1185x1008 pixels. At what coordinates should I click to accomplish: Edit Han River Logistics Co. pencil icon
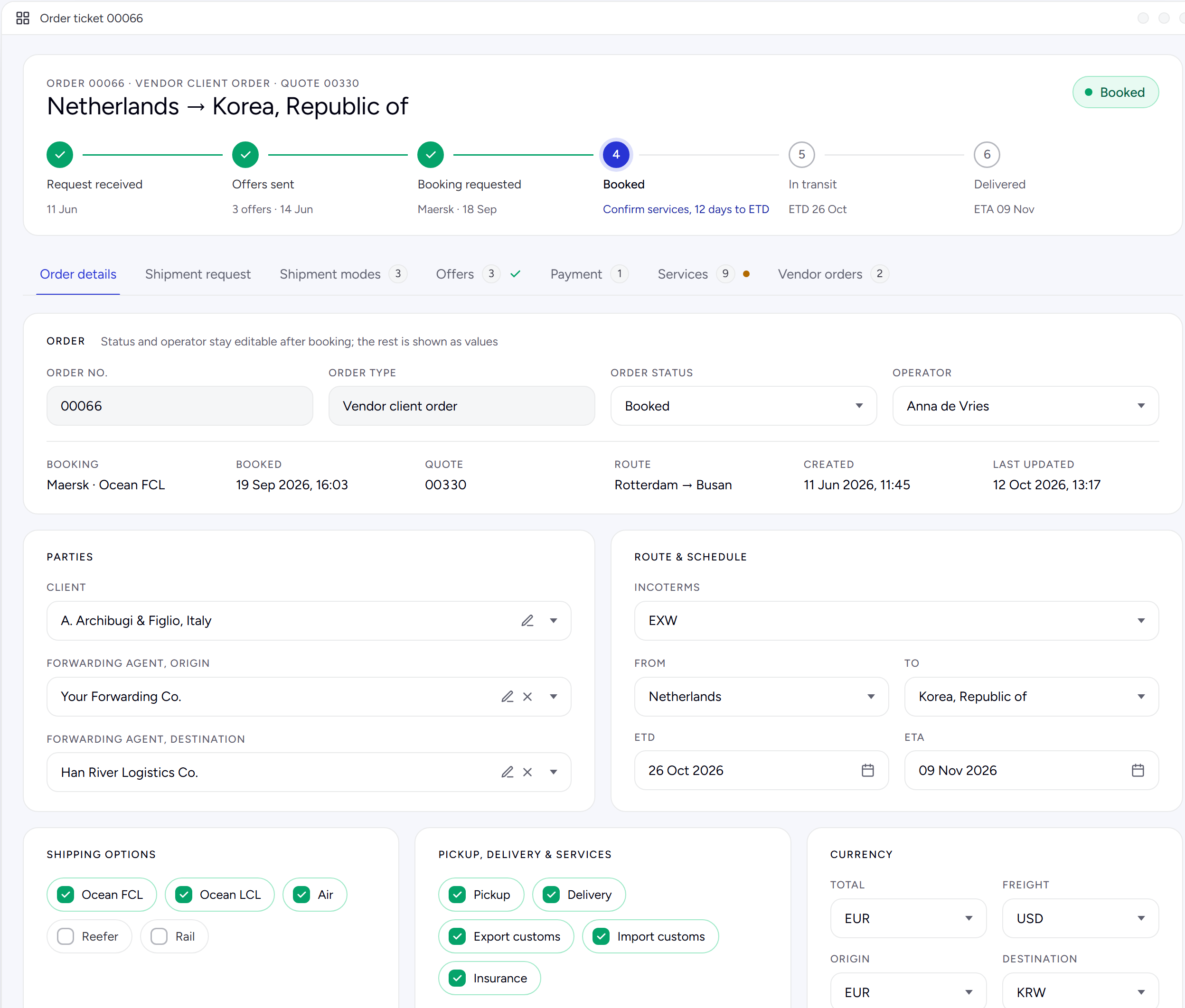tap(507, 772)
